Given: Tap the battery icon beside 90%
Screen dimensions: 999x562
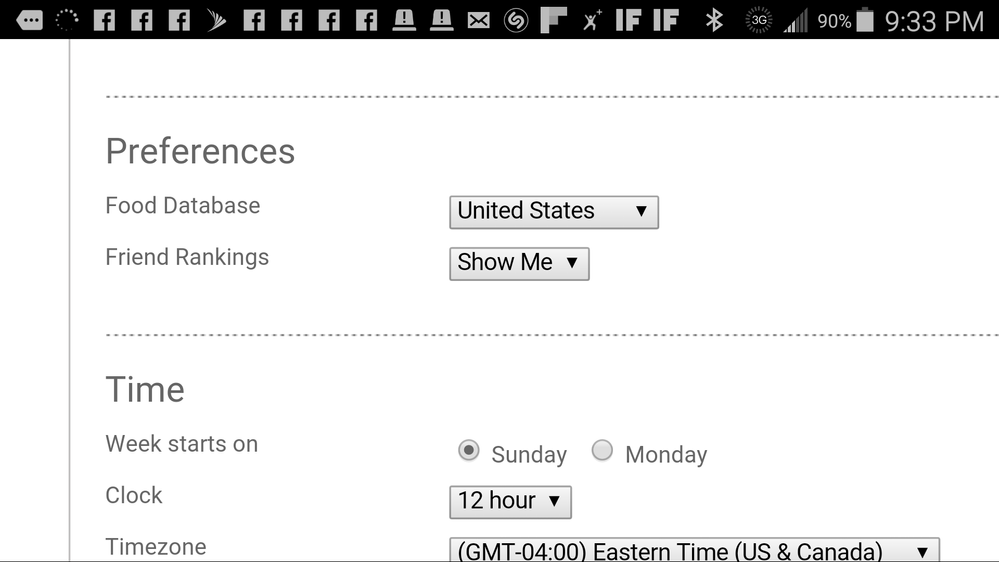Looking at the screenshot, I should click(865, 20).
